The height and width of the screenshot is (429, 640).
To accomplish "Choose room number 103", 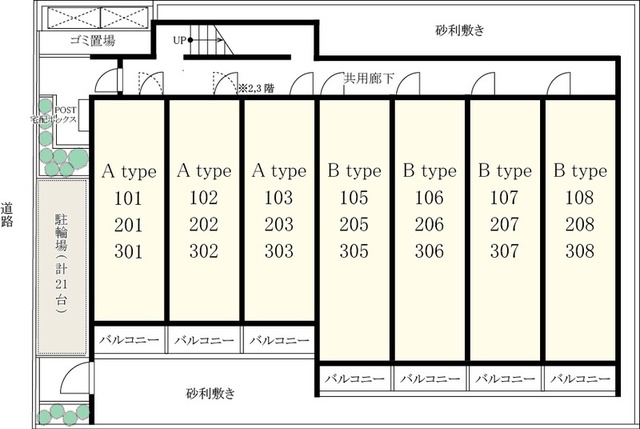I will click(x=279, y=198).
